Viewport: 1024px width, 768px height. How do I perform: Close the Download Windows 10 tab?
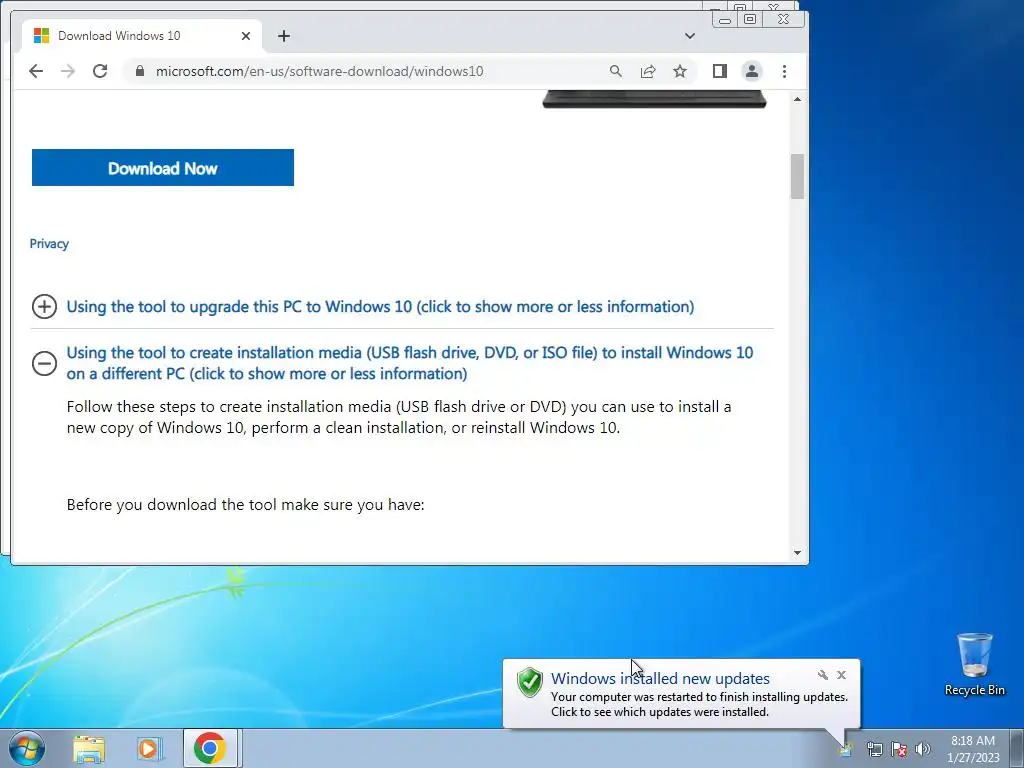tap(246, 36)
